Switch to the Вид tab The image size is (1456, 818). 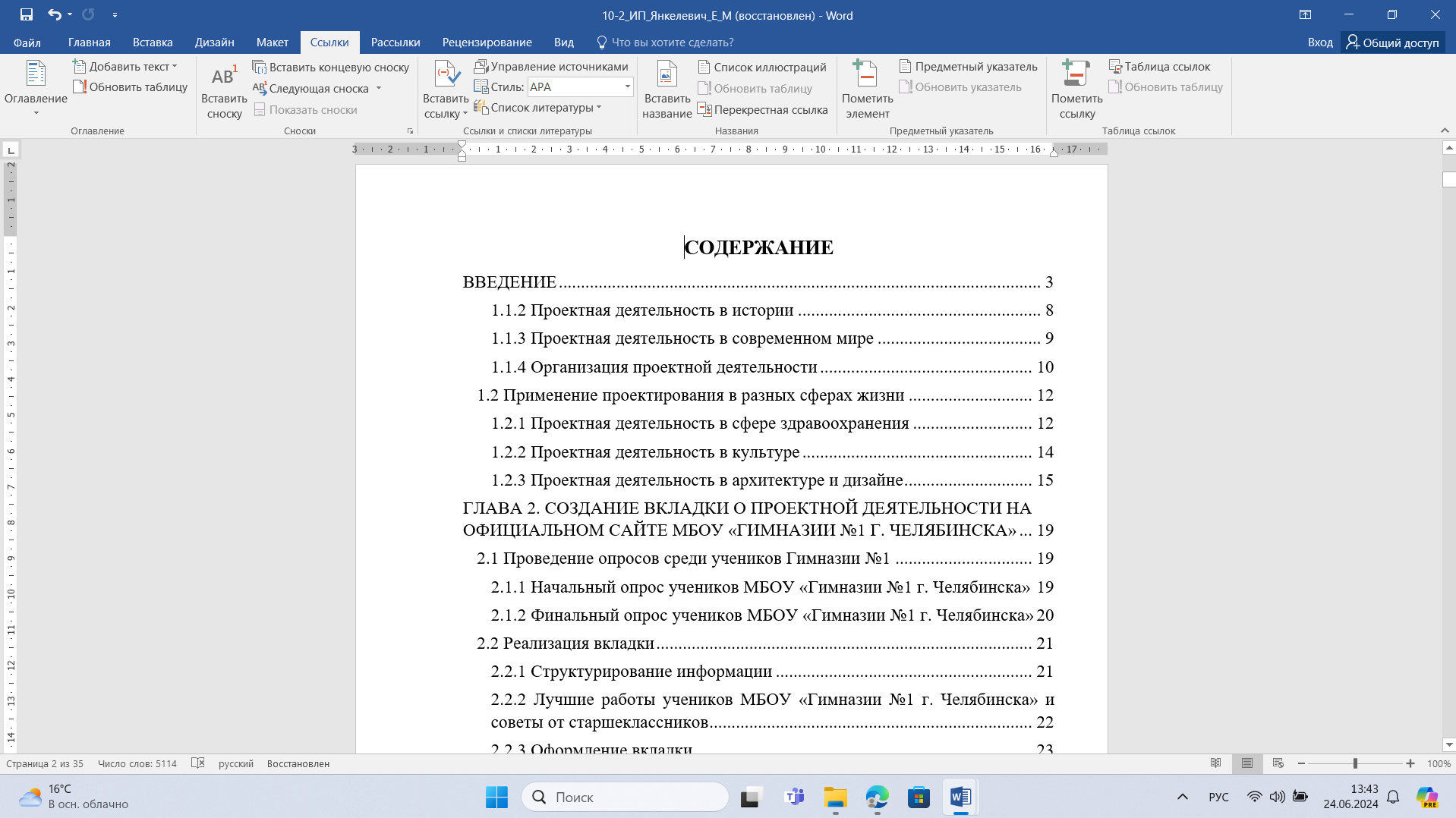(564, 42)
